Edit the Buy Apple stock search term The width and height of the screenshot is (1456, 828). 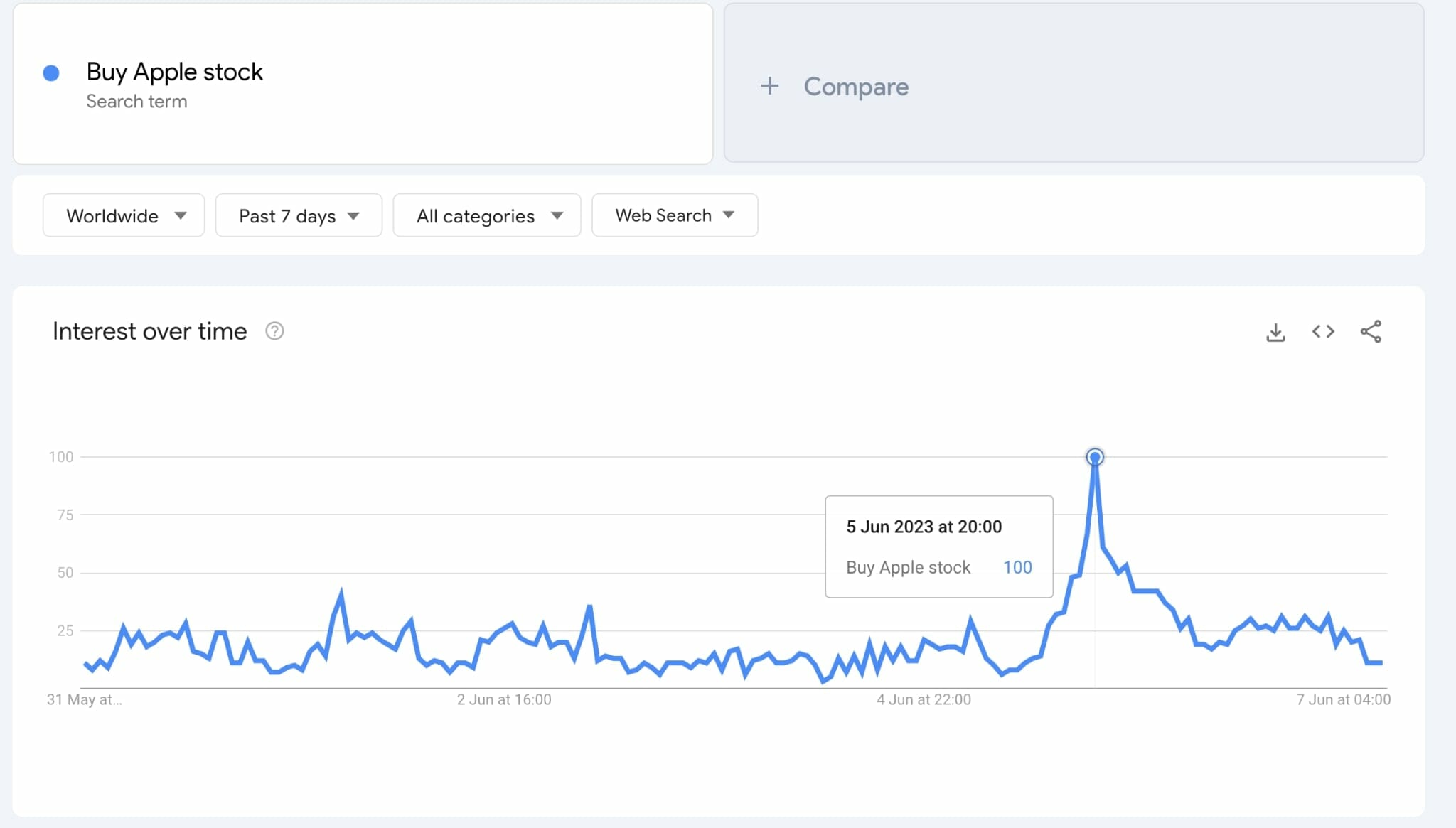click(x=175, y=72)
